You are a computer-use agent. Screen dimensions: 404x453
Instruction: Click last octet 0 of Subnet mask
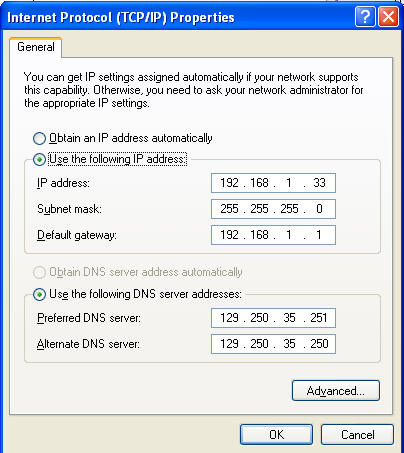click(319, 209)
